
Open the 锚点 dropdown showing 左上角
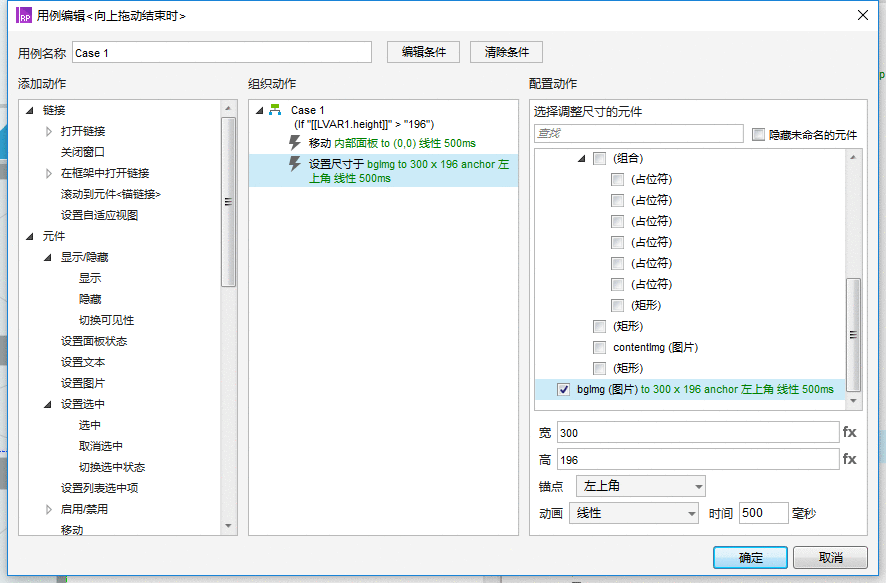click(641, 486)
